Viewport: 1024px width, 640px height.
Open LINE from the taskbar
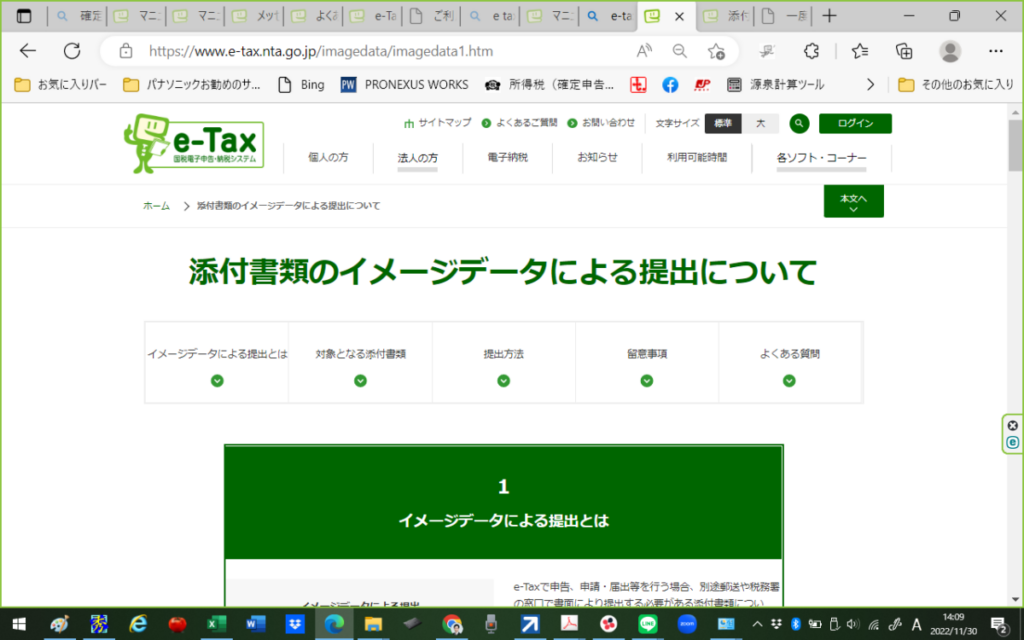tap(647, 624)
